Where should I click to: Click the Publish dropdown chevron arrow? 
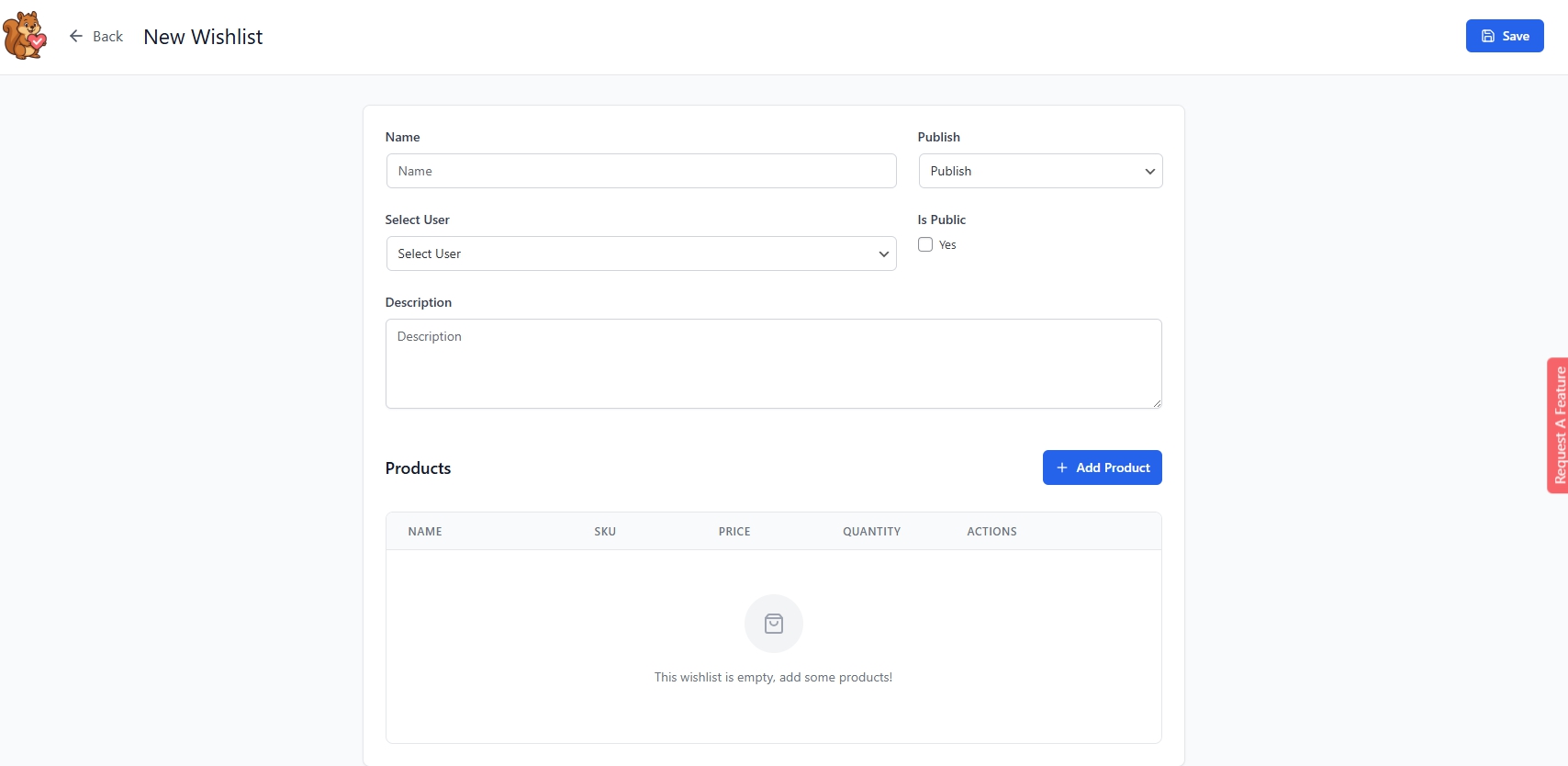pyautogui.click(x=1149, y=172)
